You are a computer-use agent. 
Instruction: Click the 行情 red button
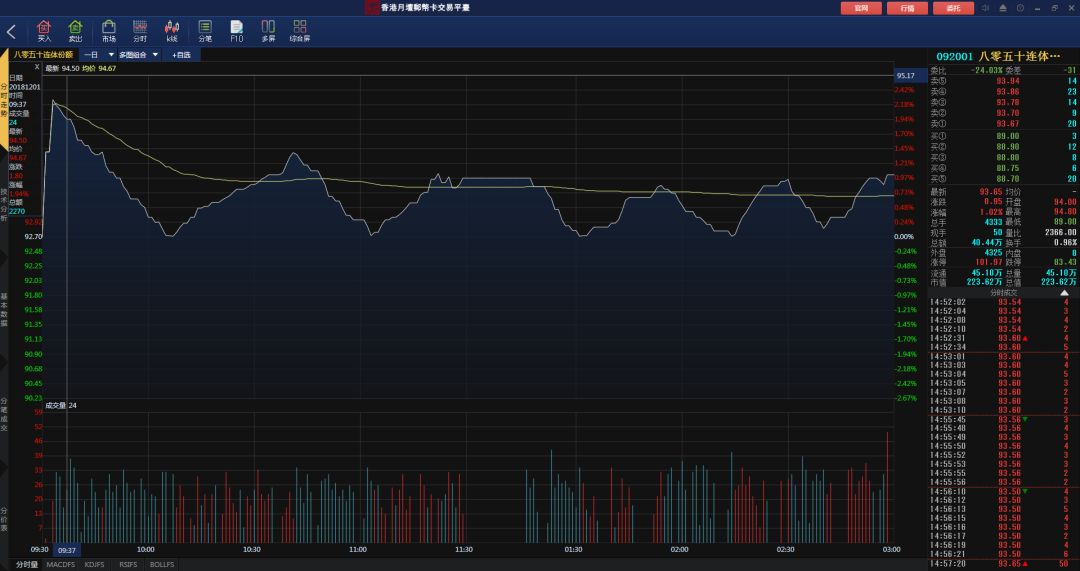(907, 8)
